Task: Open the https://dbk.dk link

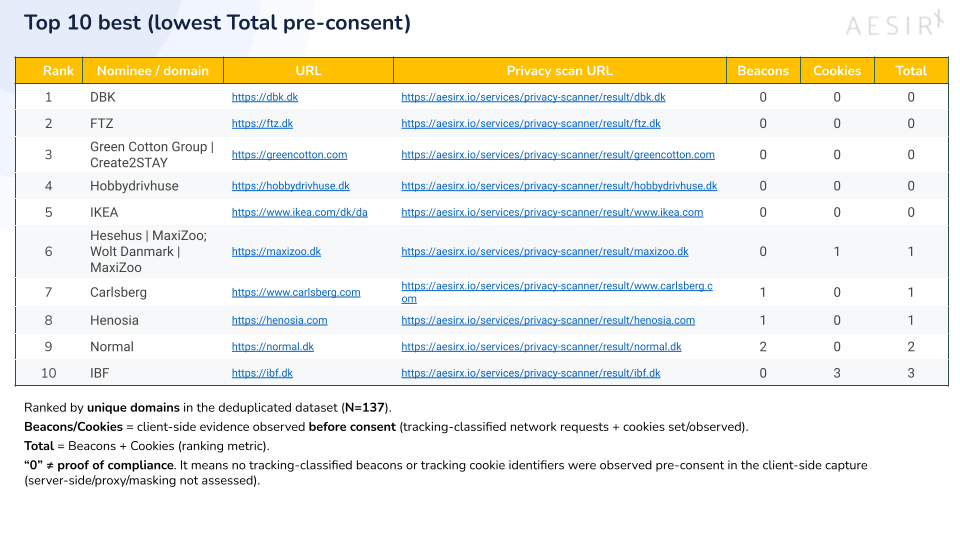Action: click(x=264, y=97)
